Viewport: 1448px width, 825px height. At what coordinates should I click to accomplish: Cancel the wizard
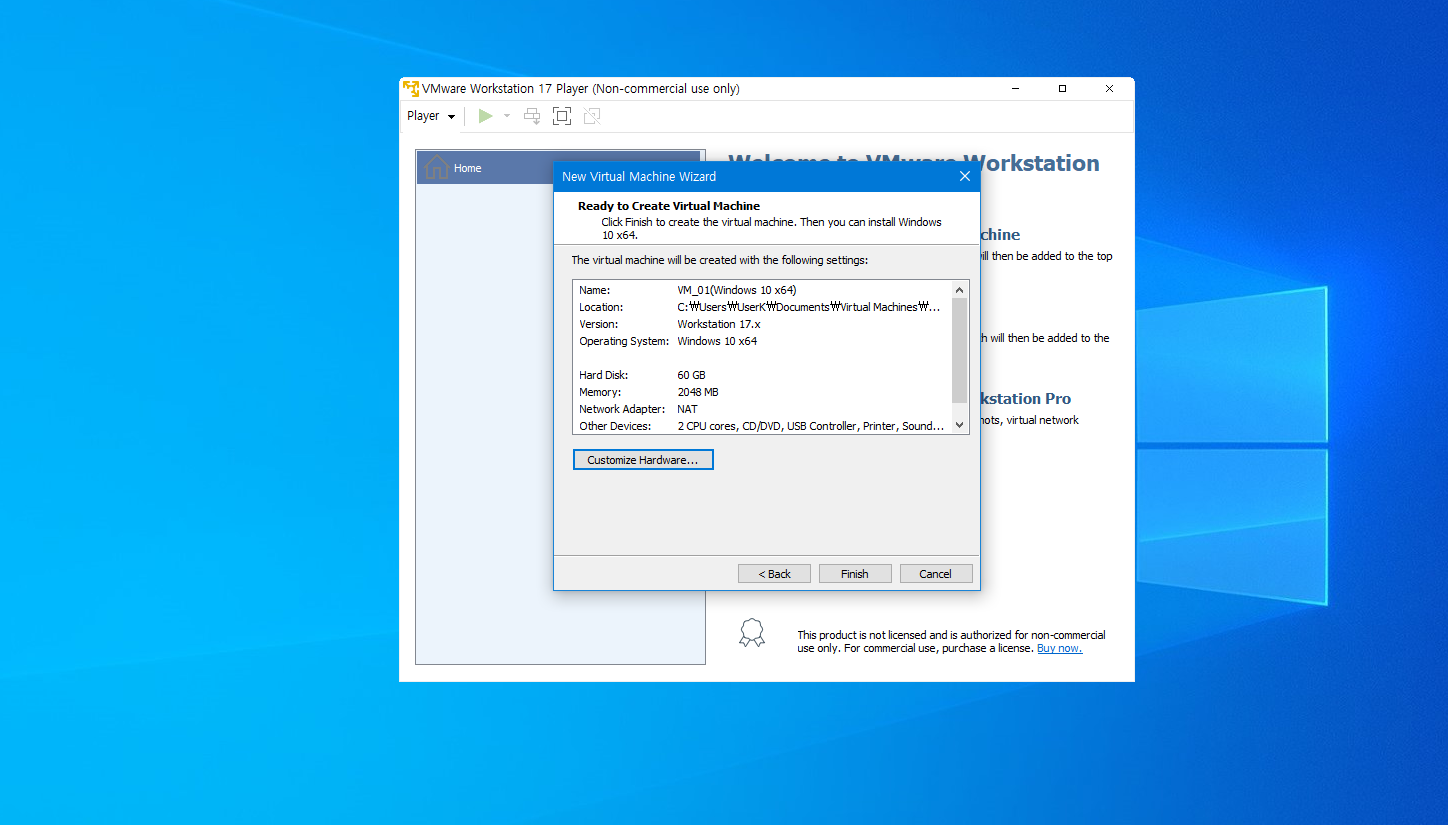[936, 574]
